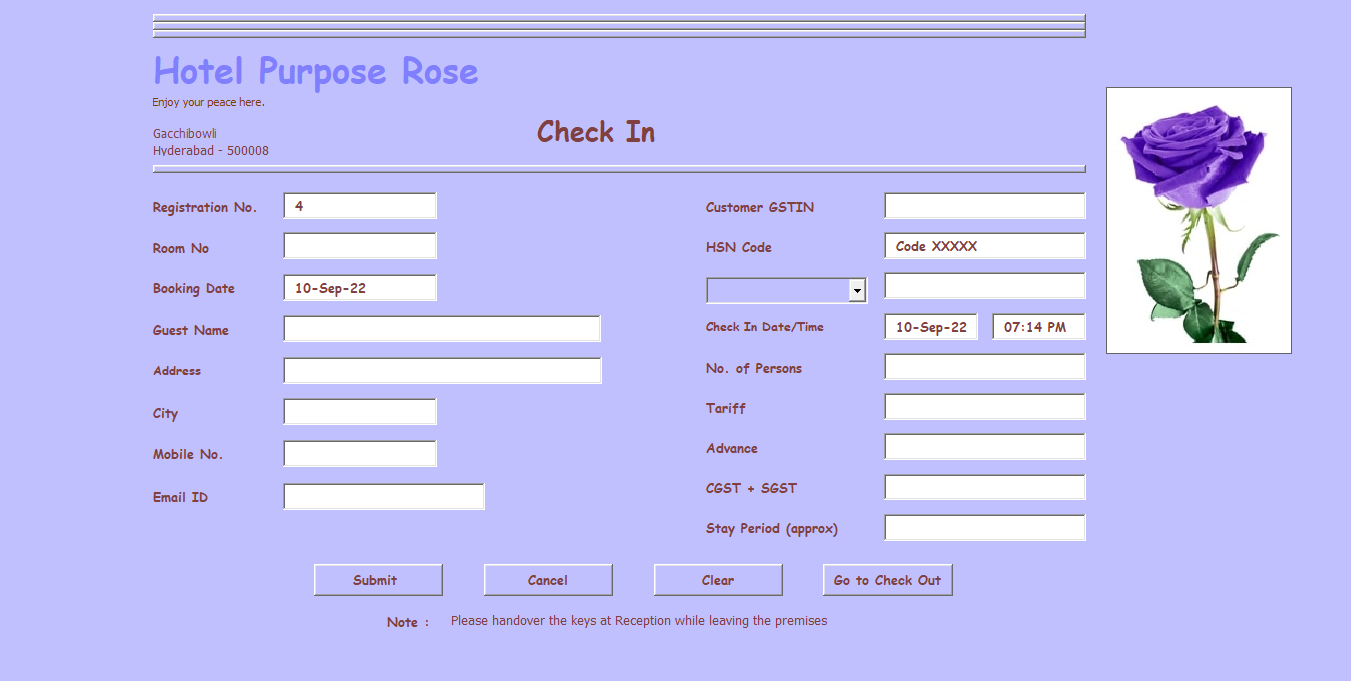This screenshot has width=1351, height=681.
Task: Click the purple rose image
Action: [x=1198, y=220]
